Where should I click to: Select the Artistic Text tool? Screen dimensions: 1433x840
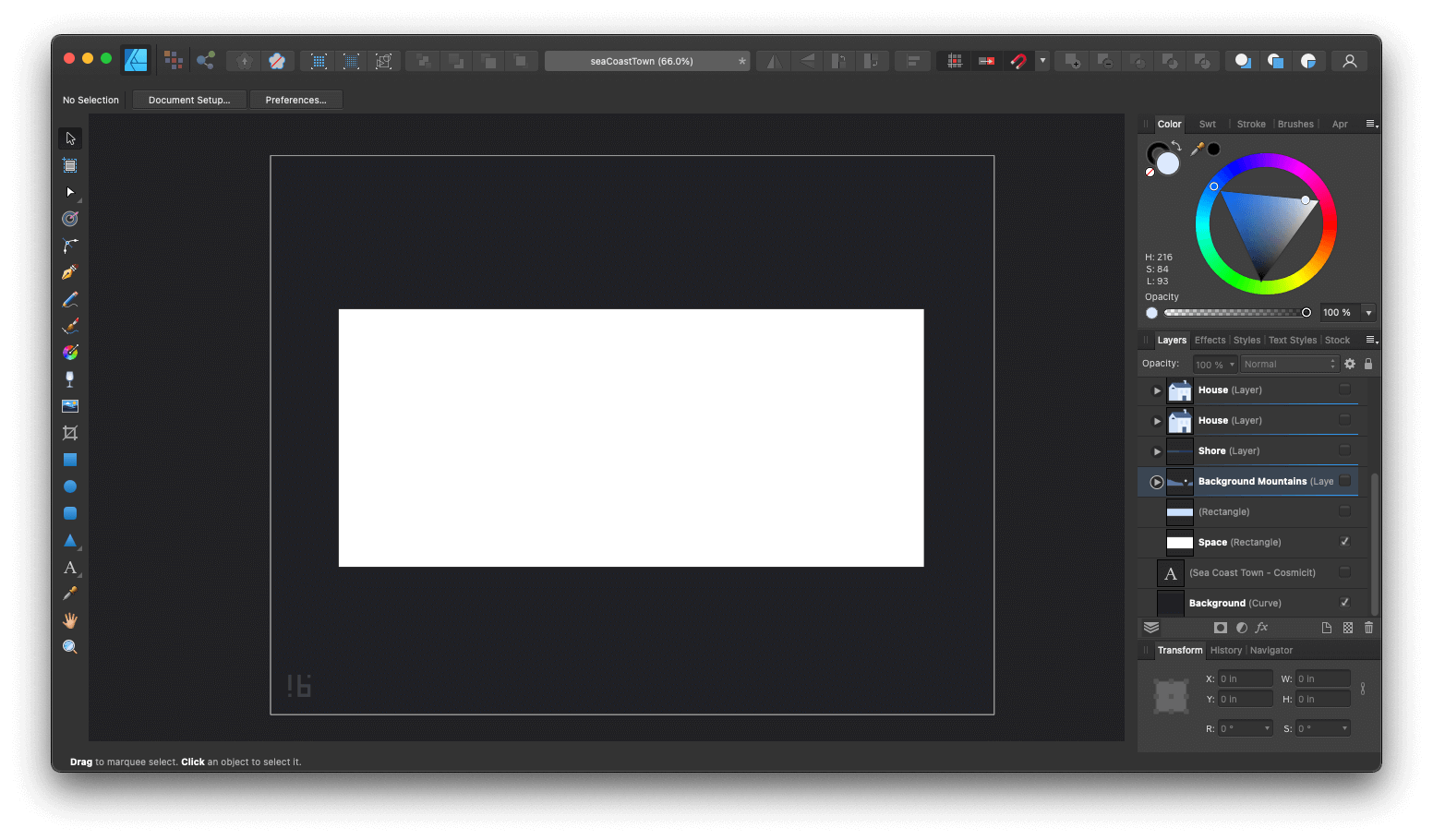point(69,567)
